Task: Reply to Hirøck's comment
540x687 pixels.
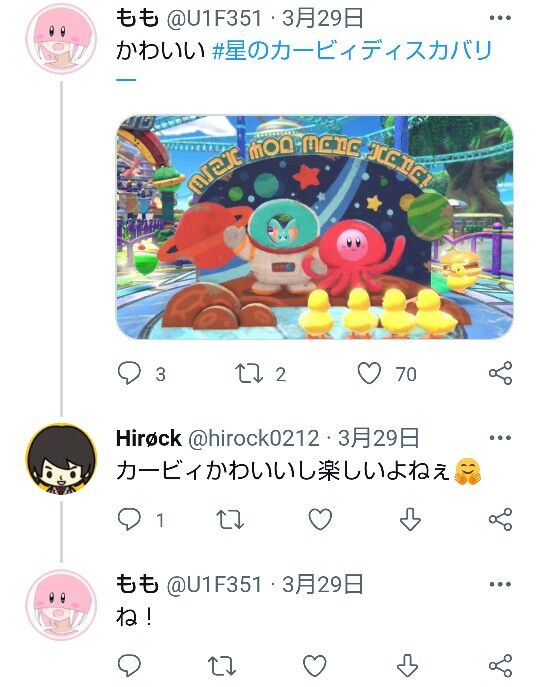Action: [x=129, y=519]
